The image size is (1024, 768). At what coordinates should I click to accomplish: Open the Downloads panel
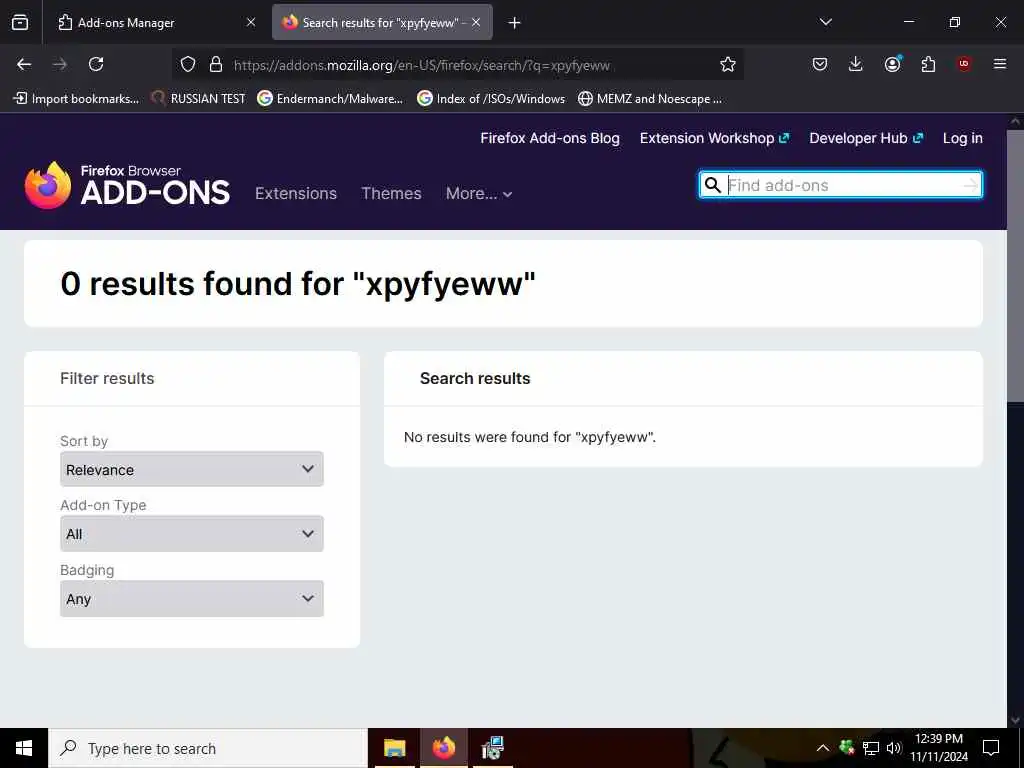coord(856,64)
